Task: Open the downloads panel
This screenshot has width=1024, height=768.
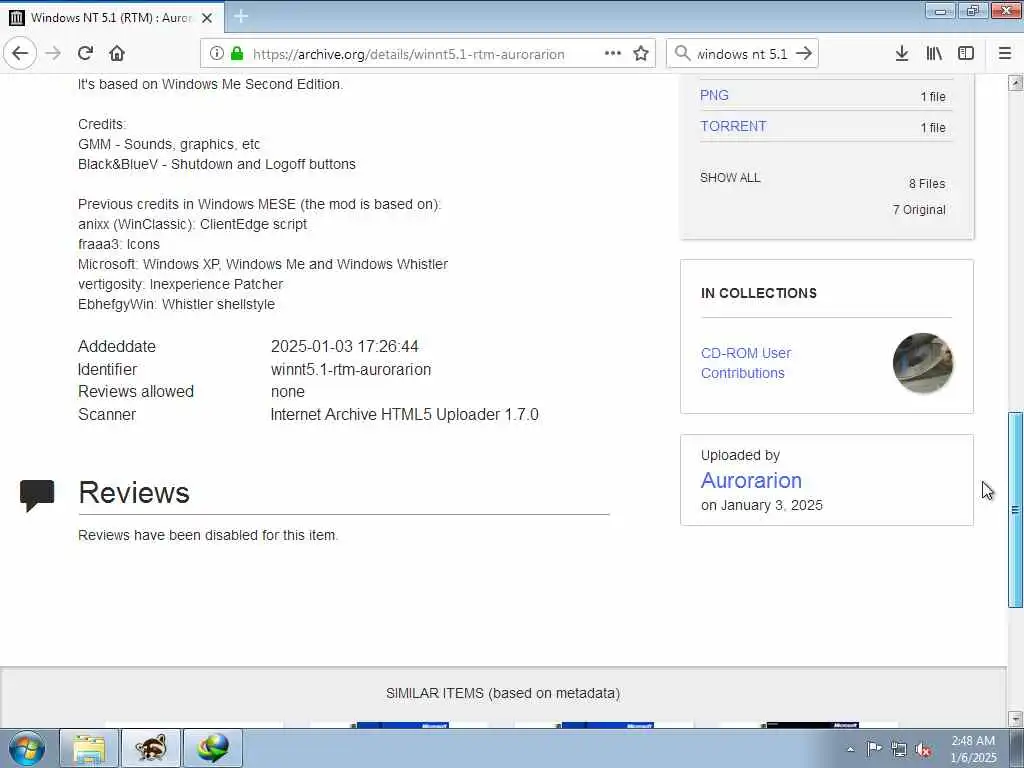Action: pos(901,54)
